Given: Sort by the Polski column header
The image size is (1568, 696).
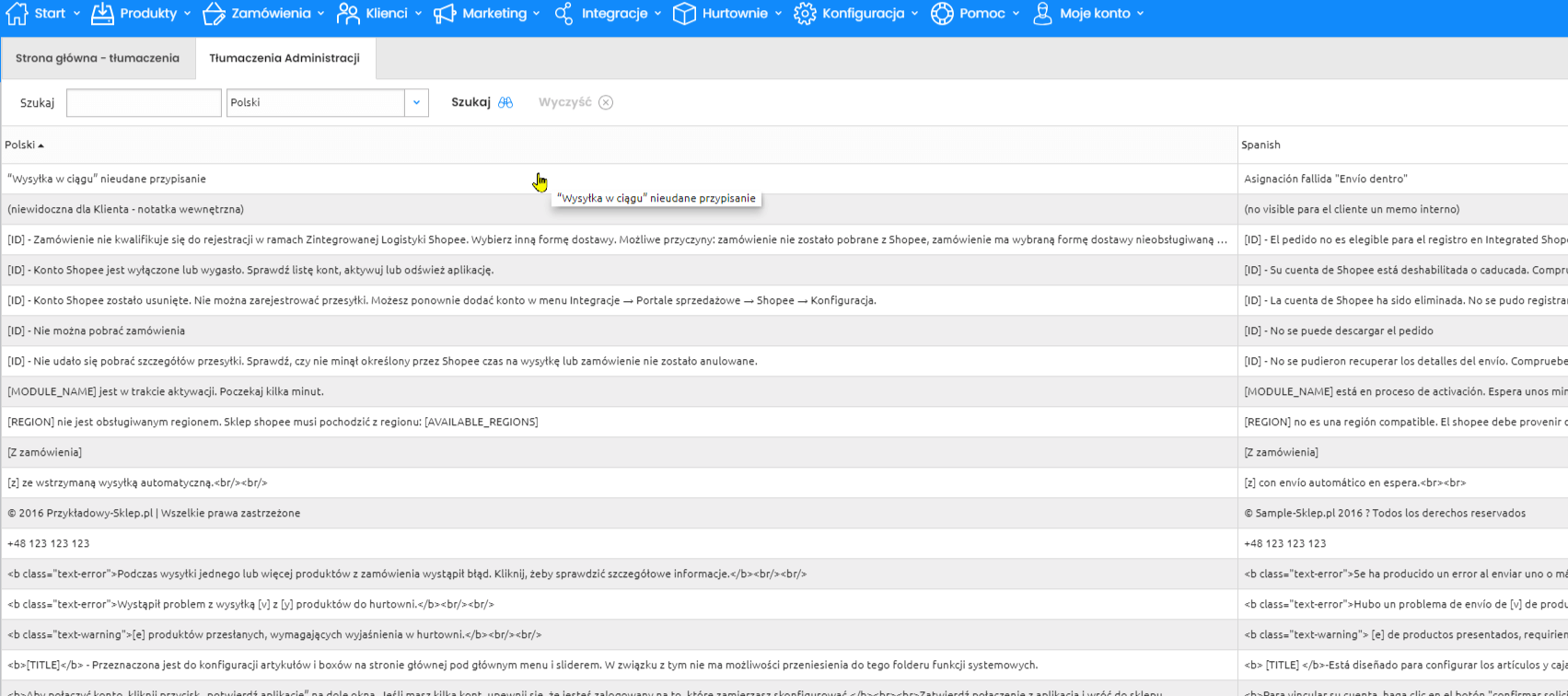Looking at the screenshot, I should (x=619, y=145).
